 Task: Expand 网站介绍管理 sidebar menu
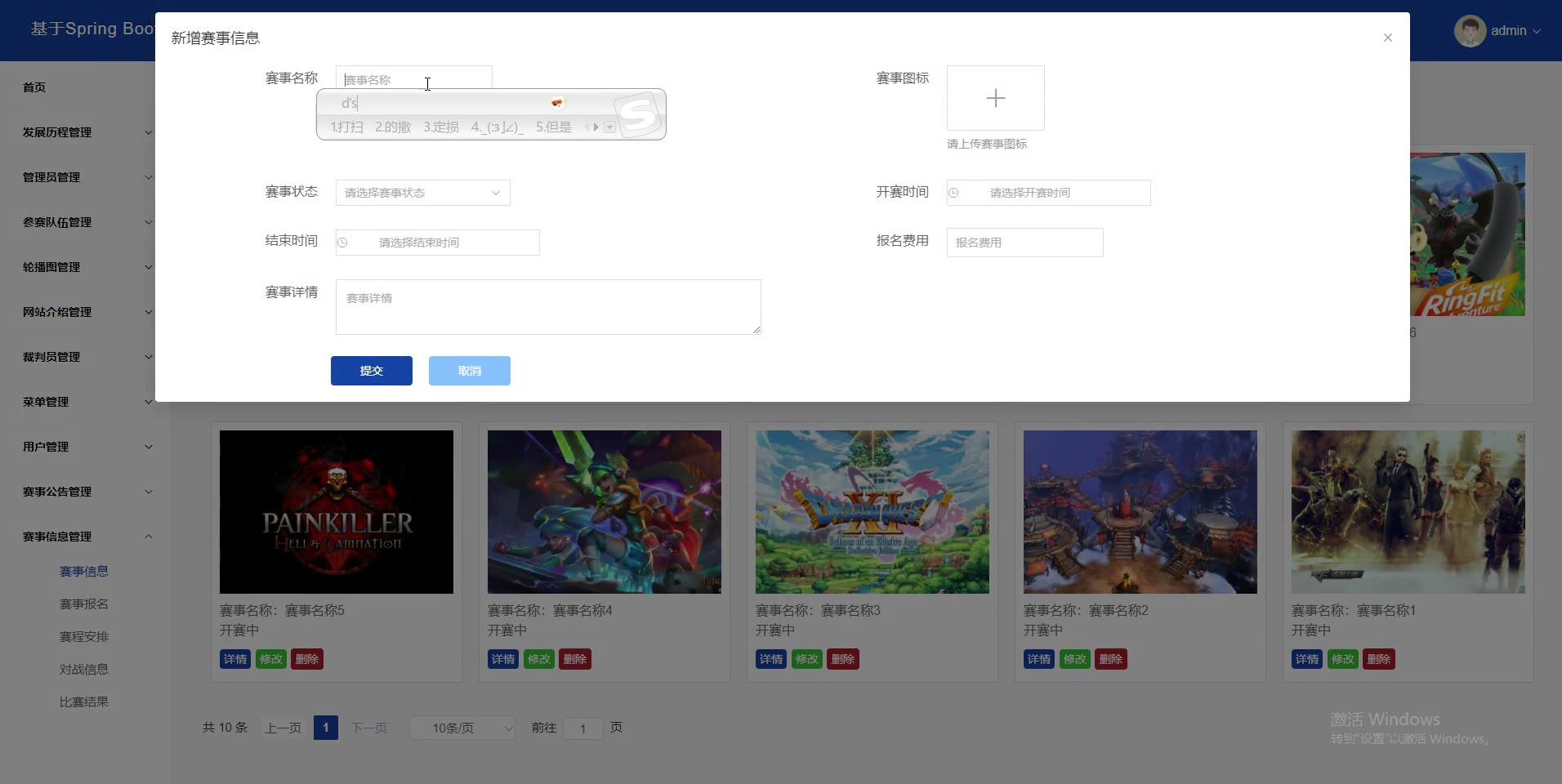(86, 312)
